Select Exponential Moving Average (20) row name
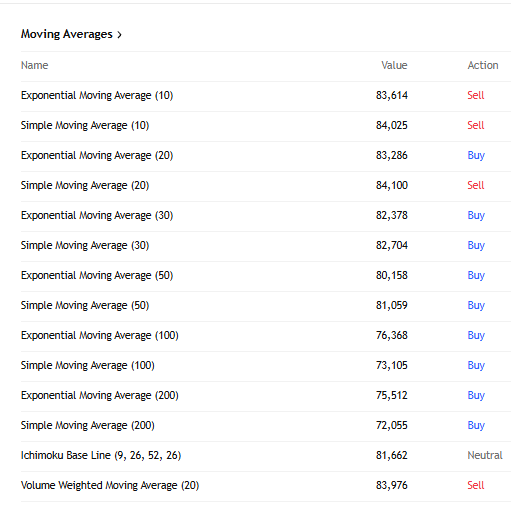The image size is (511, 506). (x=97, y=155)
